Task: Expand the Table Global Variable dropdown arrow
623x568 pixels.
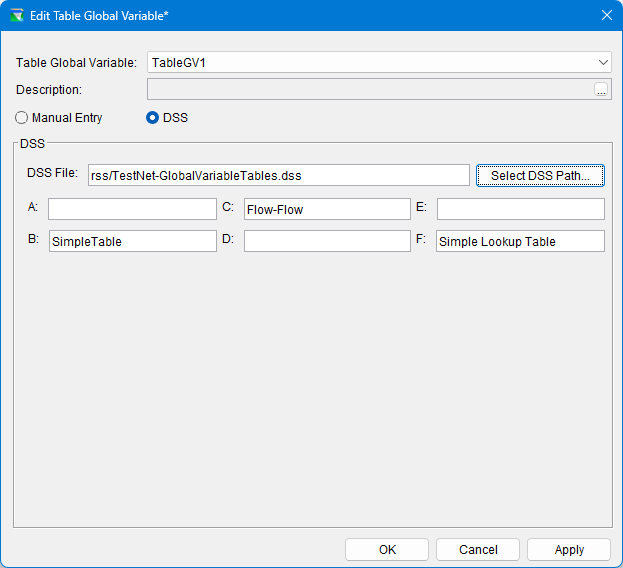Action: coord(603,62)
